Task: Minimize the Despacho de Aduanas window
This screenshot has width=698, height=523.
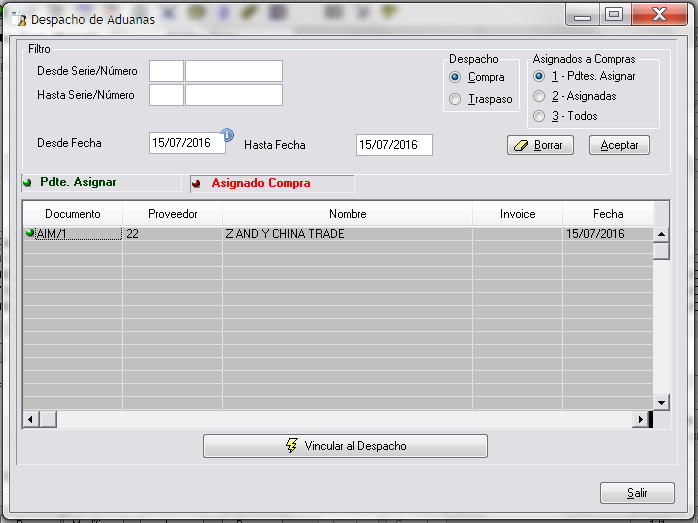Action: coord(582,15)
